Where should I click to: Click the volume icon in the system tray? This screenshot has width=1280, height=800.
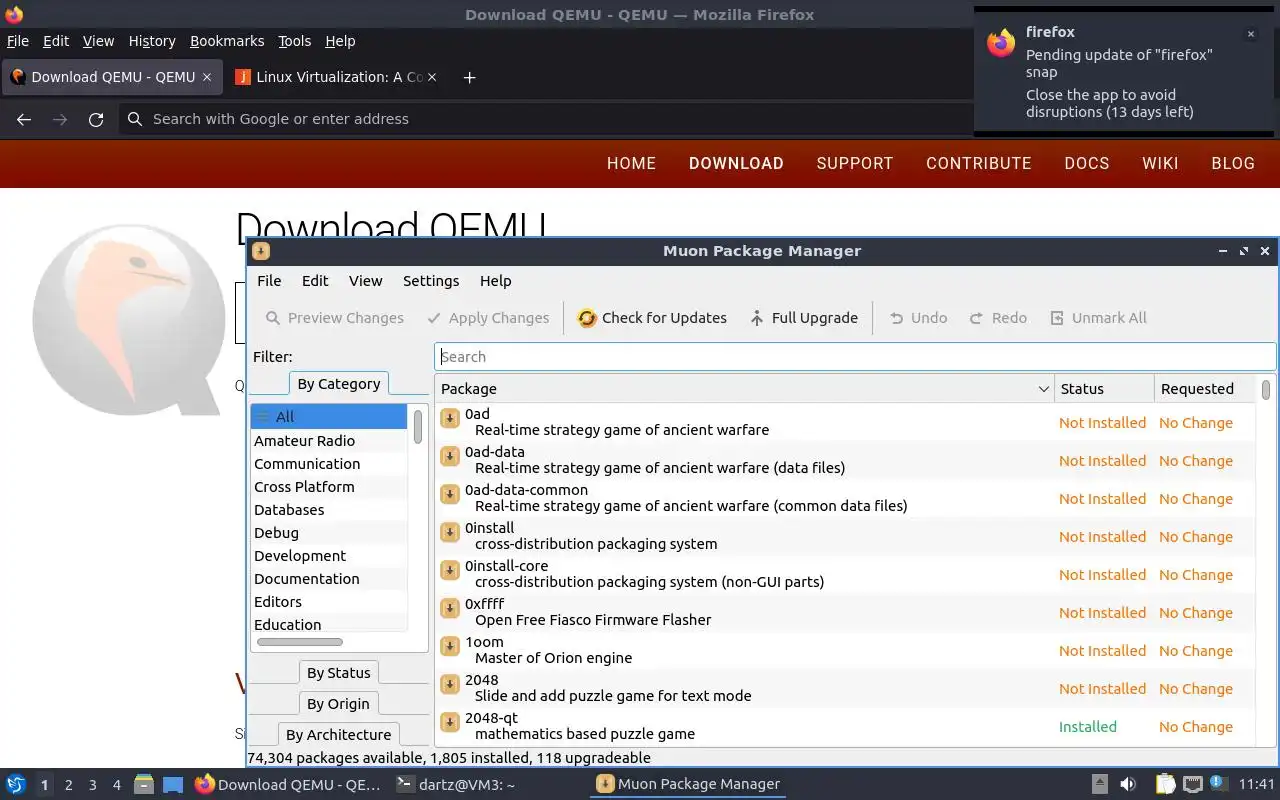1127,784
